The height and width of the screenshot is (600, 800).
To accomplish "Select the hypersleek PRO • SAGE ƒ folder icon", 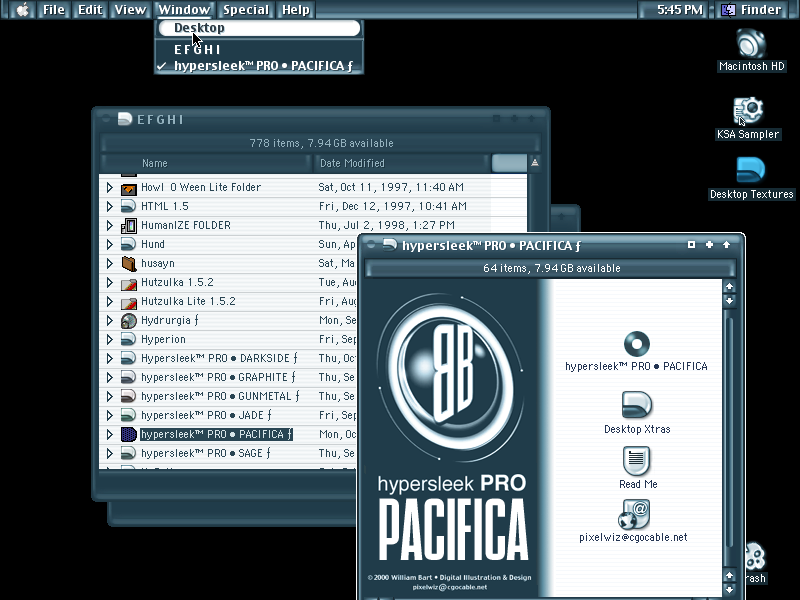I will coord(129,453).
